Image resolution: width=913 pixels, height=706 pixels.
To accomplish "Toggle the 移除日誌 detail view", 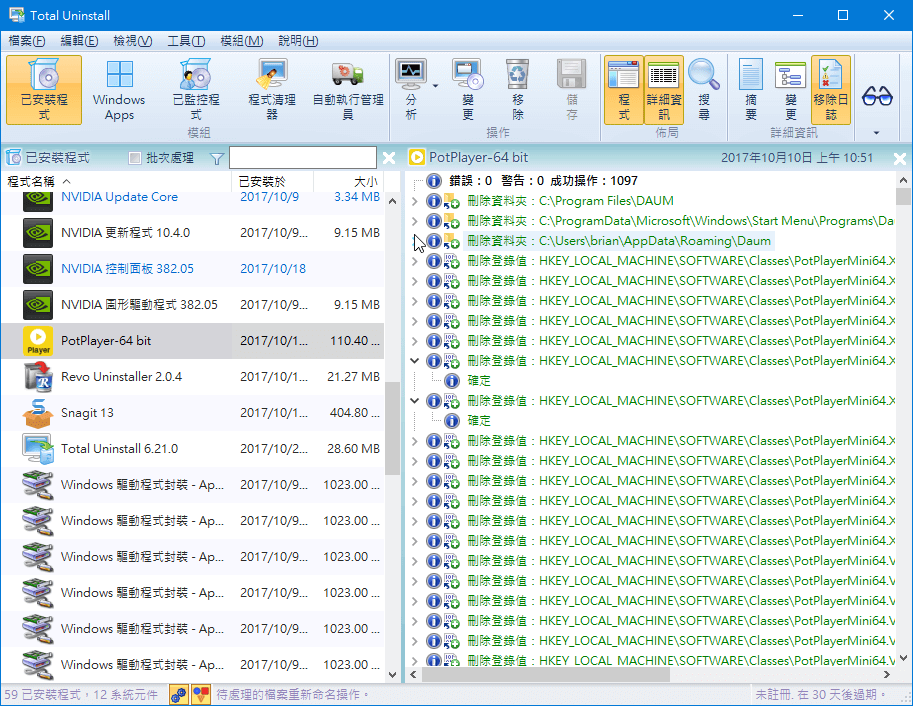I will pos(830,90).
